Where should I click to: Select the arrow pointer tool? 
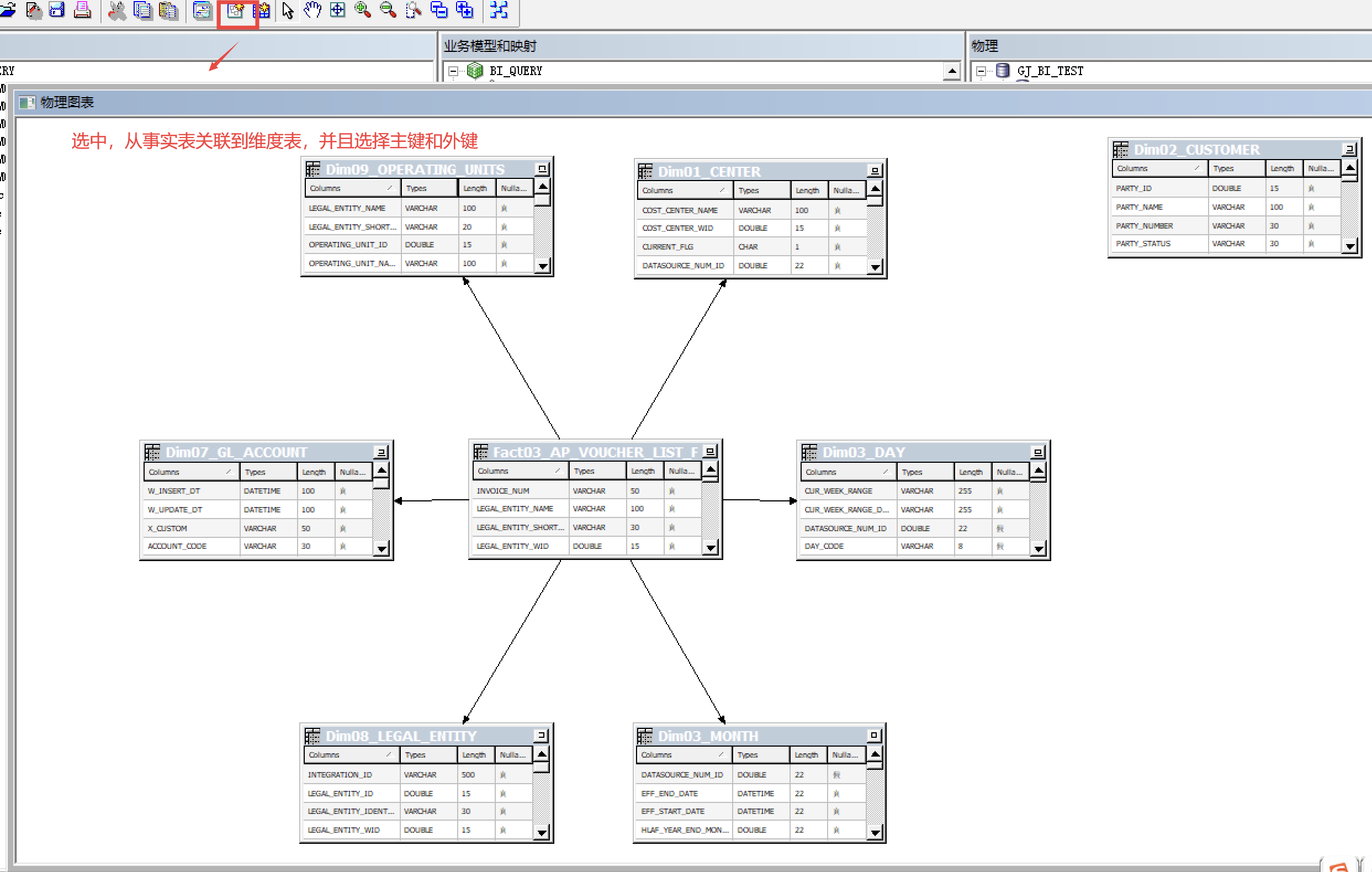288,10
